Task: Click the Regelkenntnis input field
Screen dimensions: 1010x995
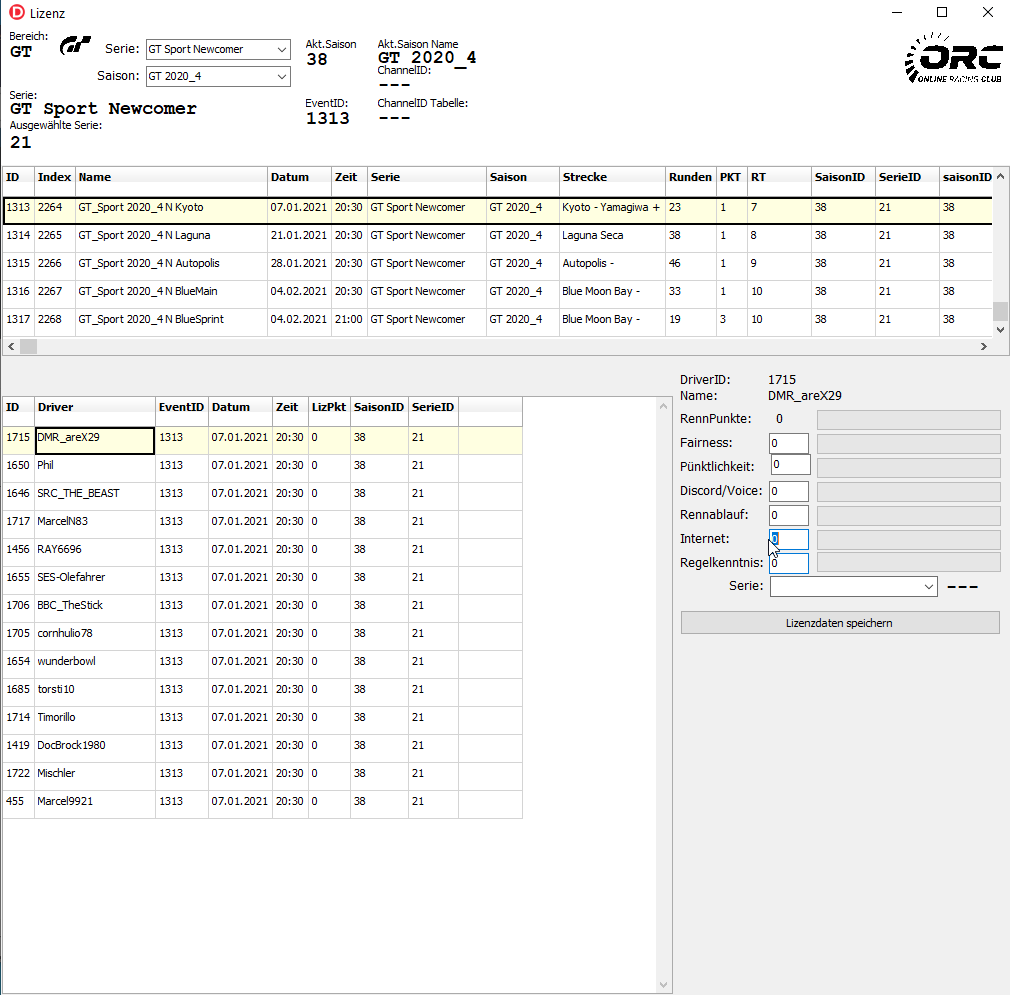Action: coord(788,563)
